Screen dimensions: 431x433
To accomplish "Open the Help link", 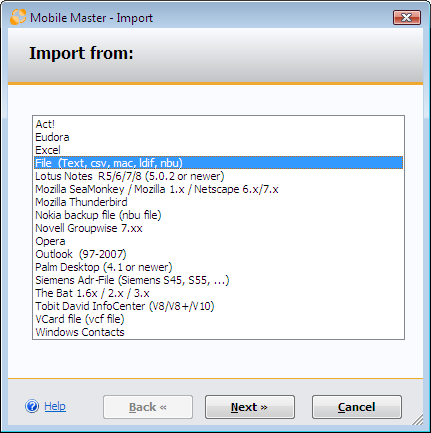I will click(55, 406).
